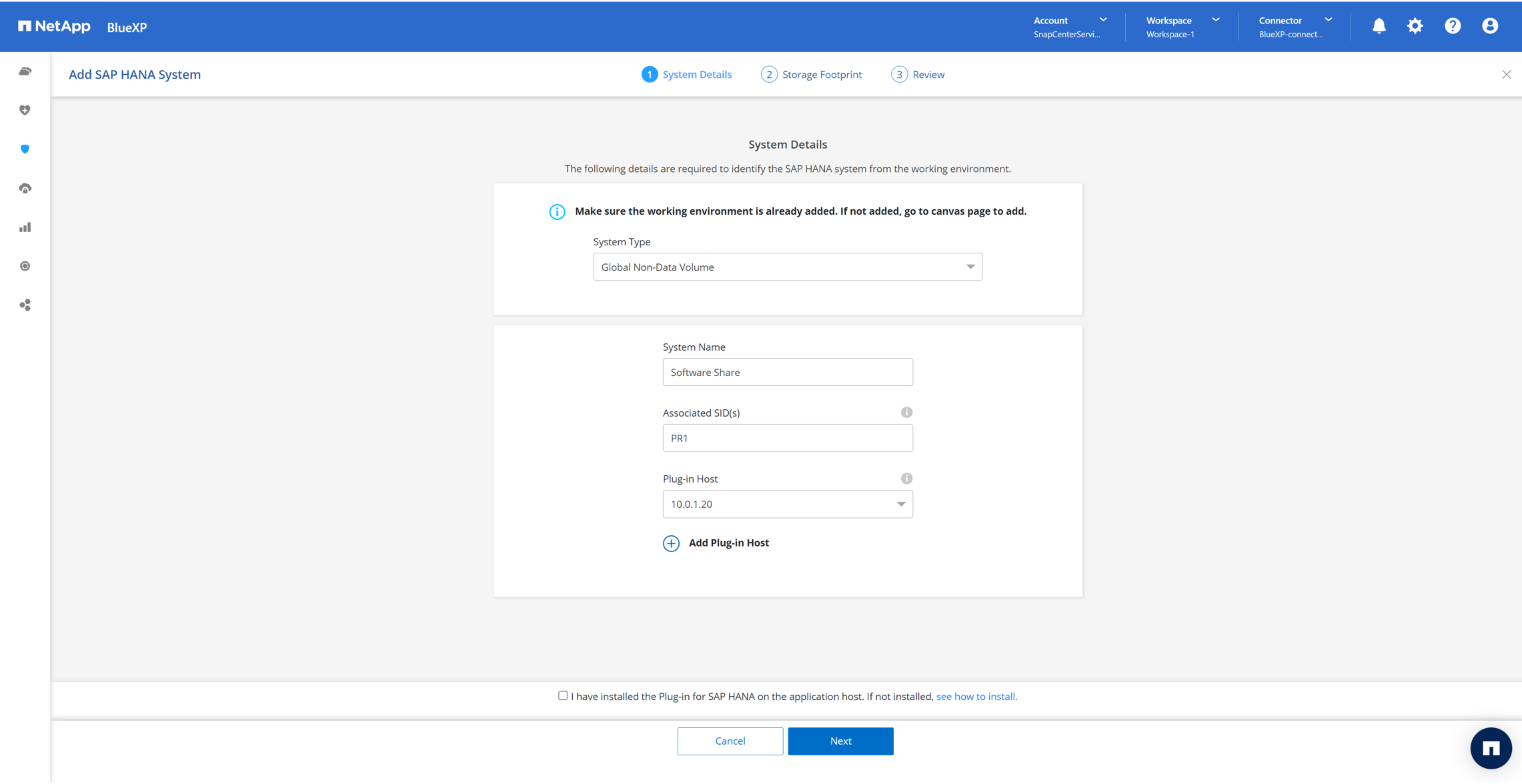
Task: Follow the 'see how to install' link
Action: pyautogui.click(x=976, y=696)
